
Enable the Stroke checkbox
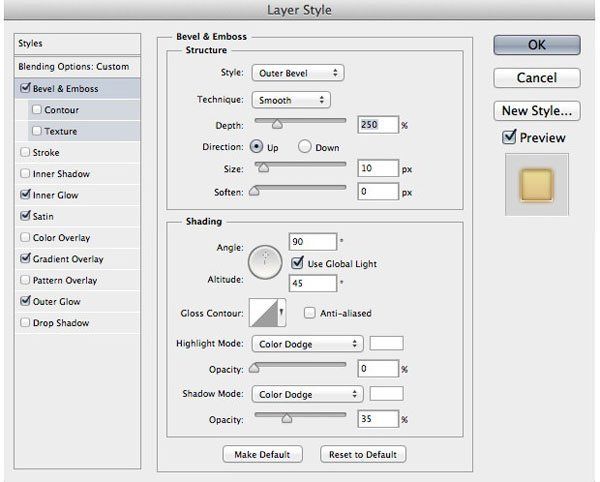[25, 152]
